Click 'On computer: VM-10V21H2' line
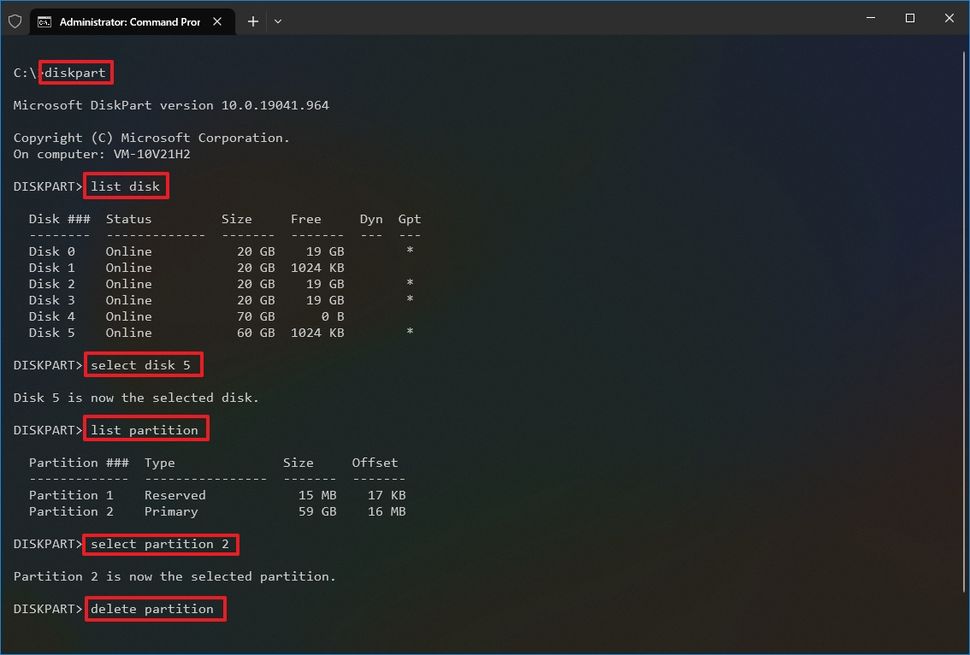970x655 pixels. [102, 154]
